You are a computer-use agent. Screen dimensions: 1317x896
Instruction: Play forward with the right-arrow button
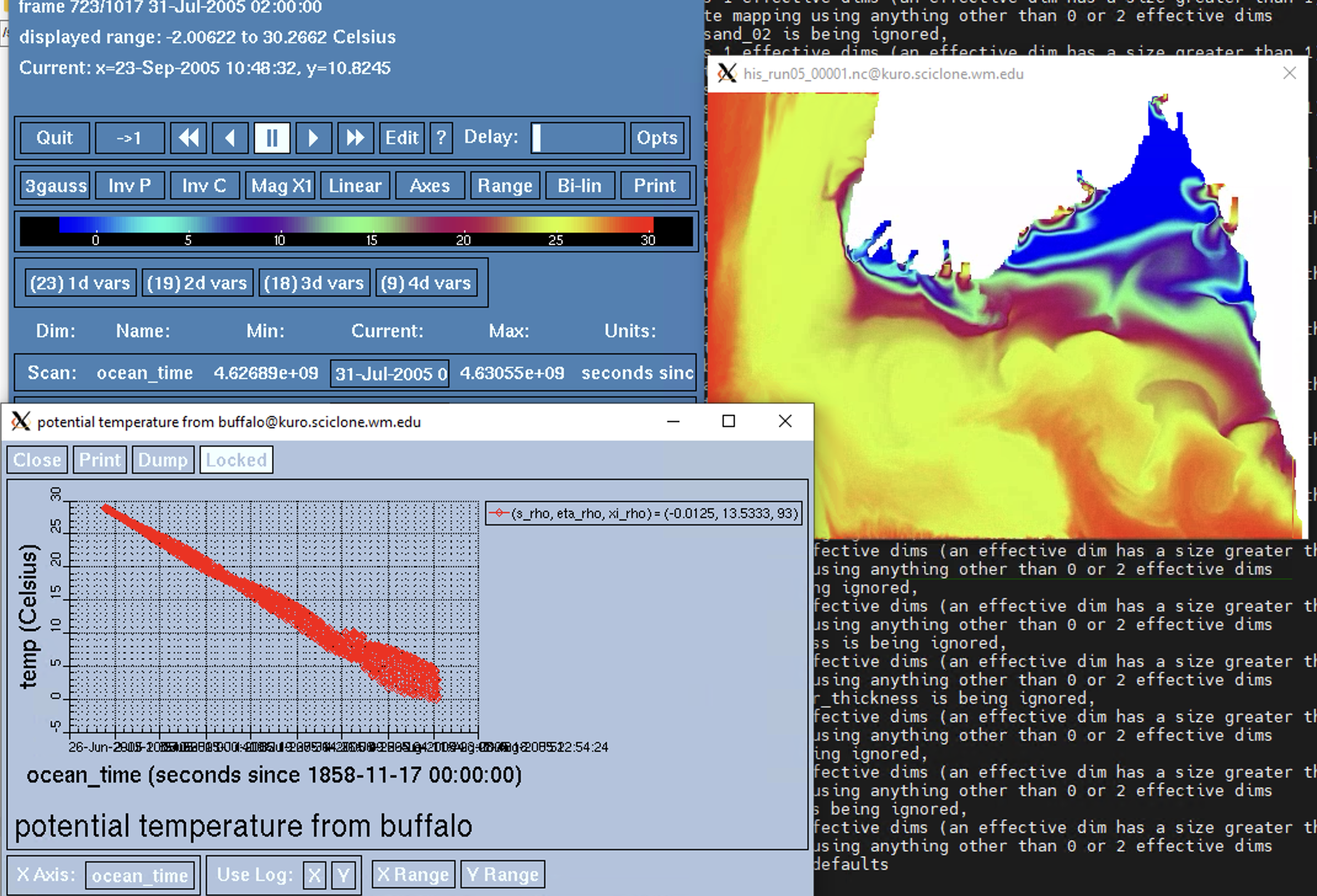[313, 137]
